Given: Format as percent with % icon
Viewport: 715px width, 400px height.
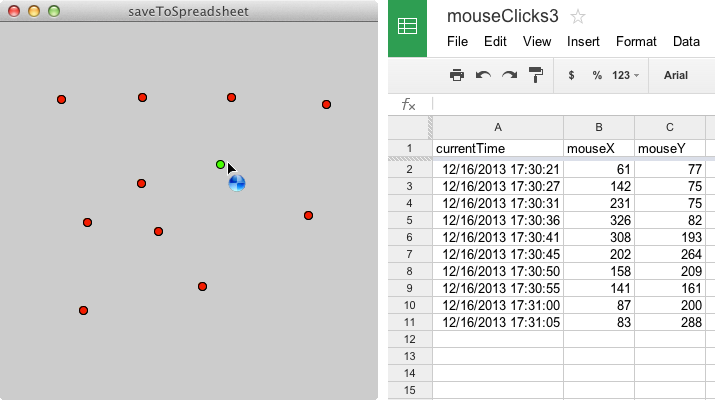Looking at the screenshot, I should pyautogui.click(x=597, y=75).
